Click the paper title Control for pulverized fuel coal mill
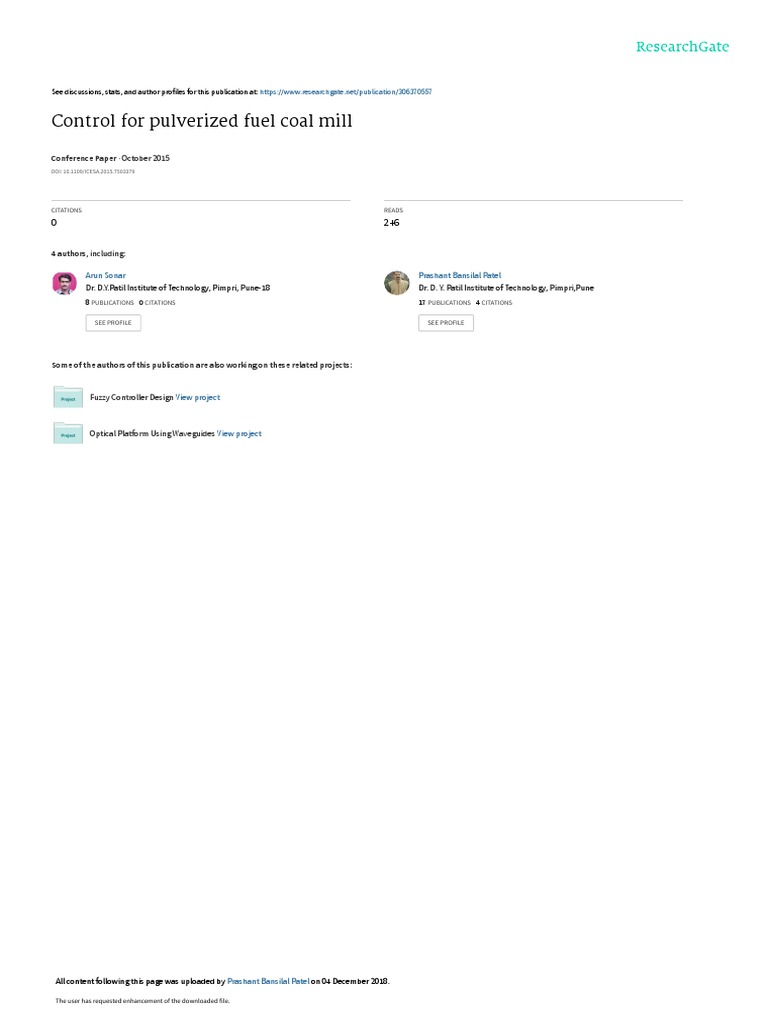Viewport: 768px width, 1024px height. [202, 121]
